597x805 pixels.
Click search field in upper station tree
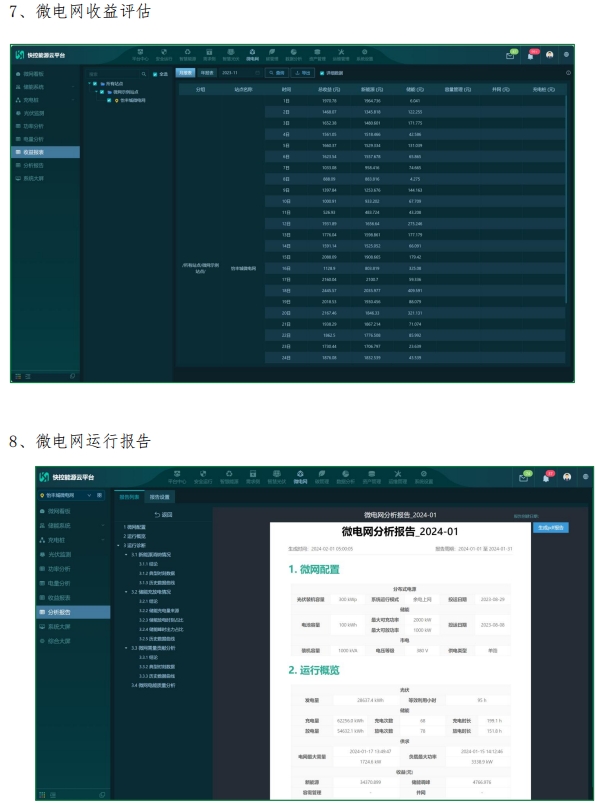coord(113,74)
